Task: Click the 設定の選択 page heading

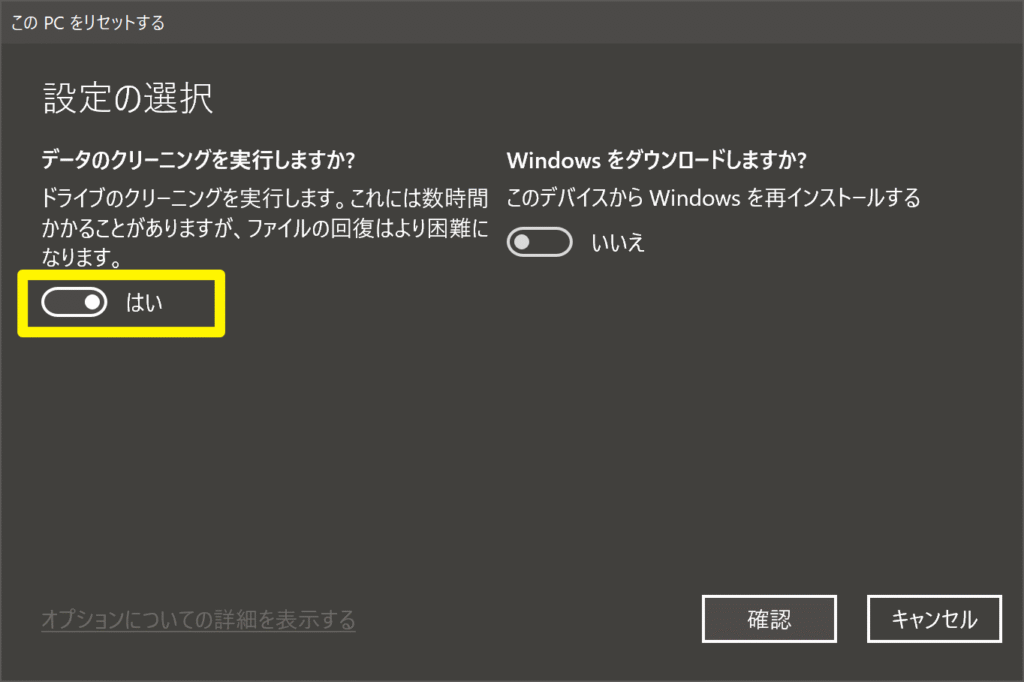Action: (x=128, y=99)
